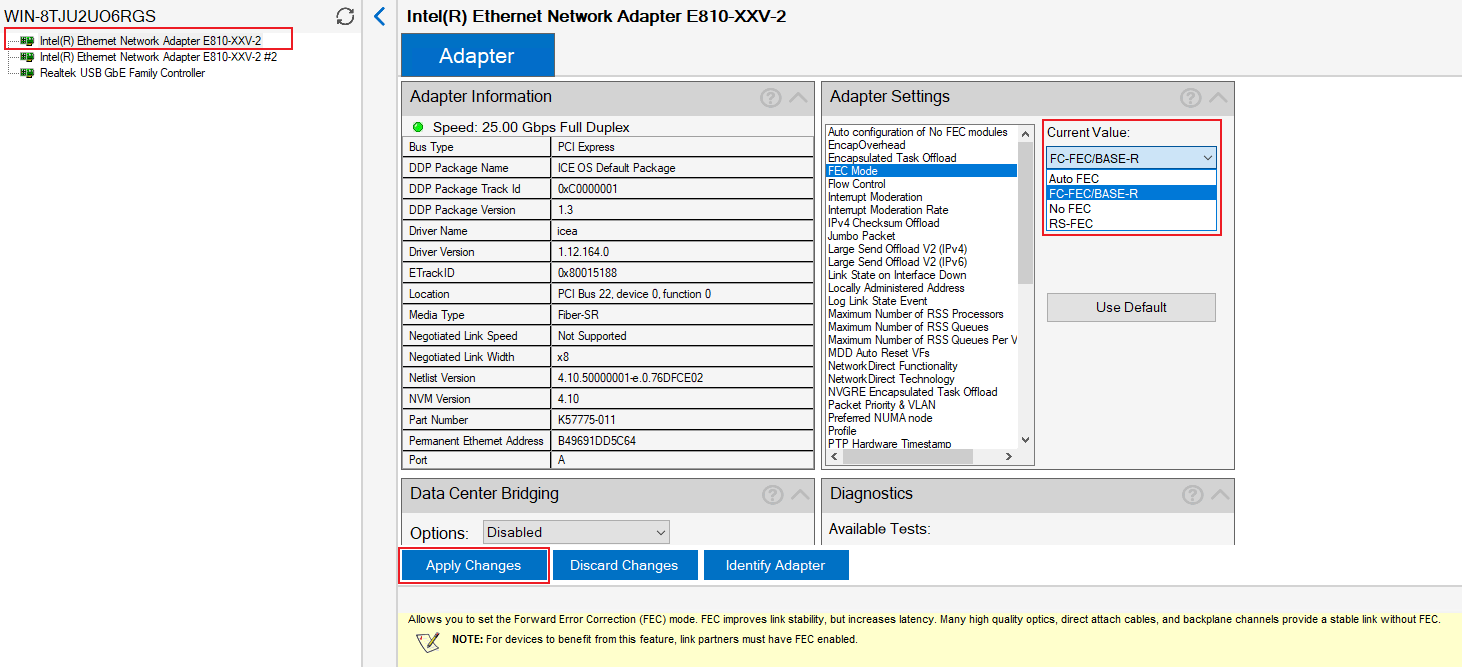This screenshot has width=1462, height=667.
Task: Select Locally Administered Address setting
Action: (x=896, y=288)
